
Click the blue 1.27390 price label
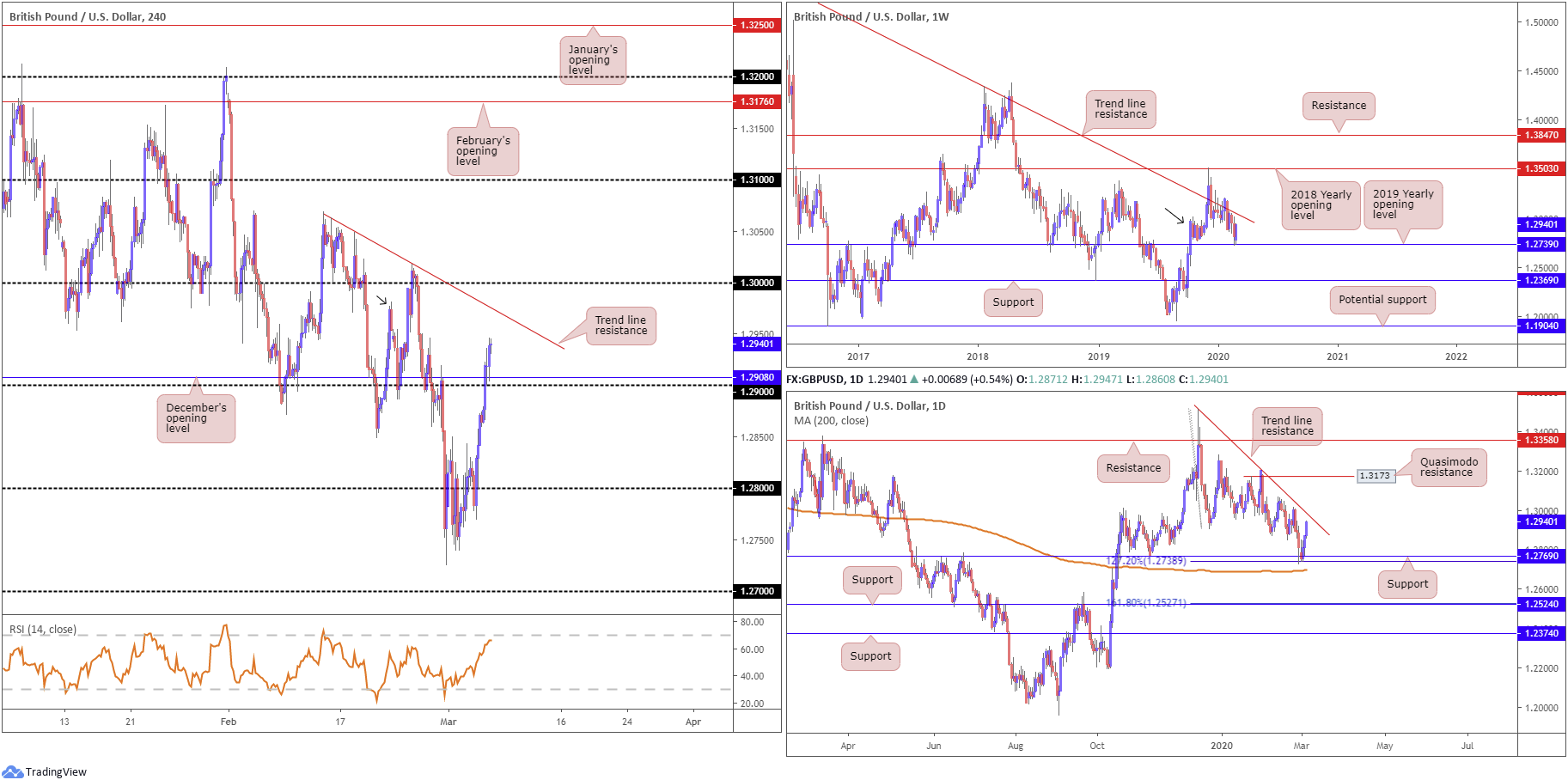pos(1541,244)
